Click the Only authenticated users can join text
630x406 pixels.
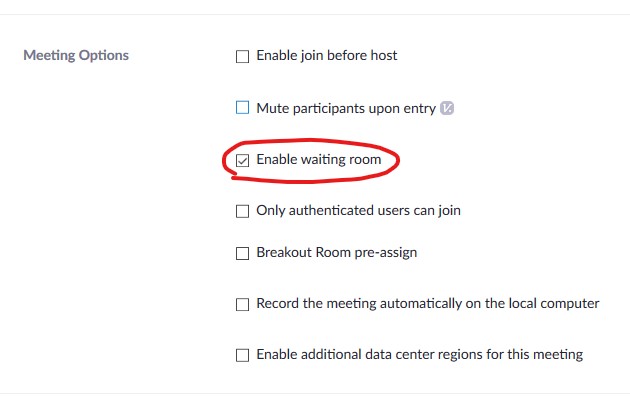point(358,211)
